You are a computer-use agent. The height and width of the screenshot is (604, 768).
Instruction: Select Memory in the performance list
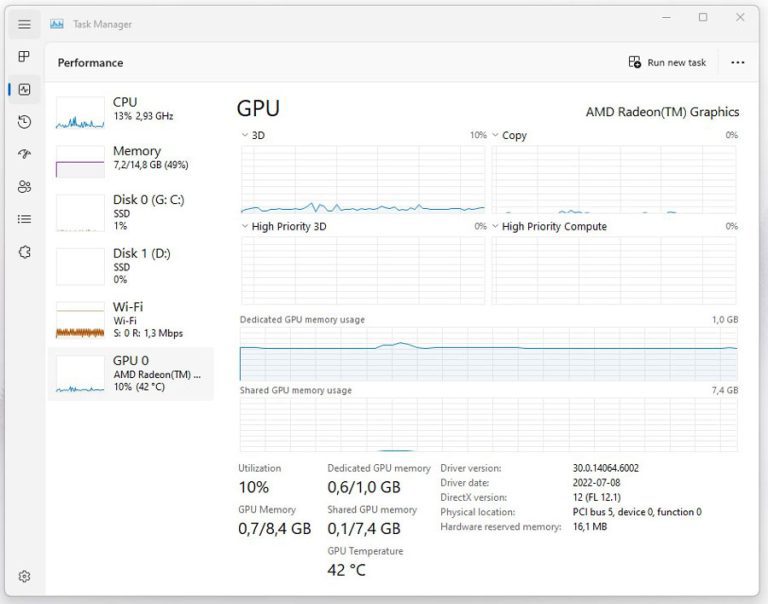tap(130, 158)
